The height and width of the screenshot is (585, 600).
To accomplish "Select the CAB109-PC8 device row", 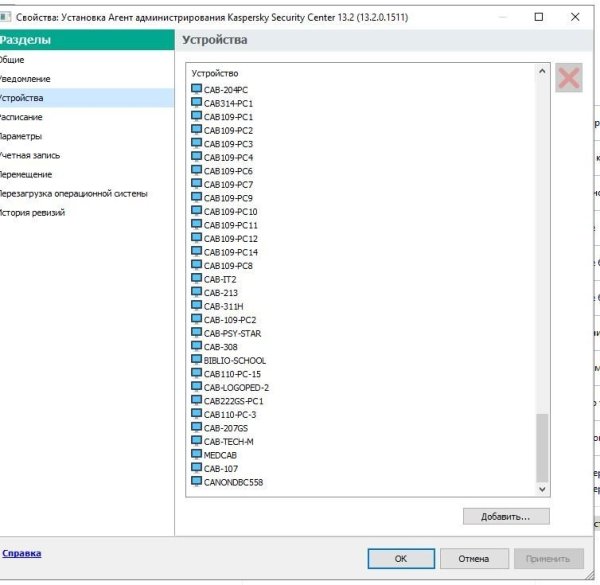I will [x=222, y=266].
